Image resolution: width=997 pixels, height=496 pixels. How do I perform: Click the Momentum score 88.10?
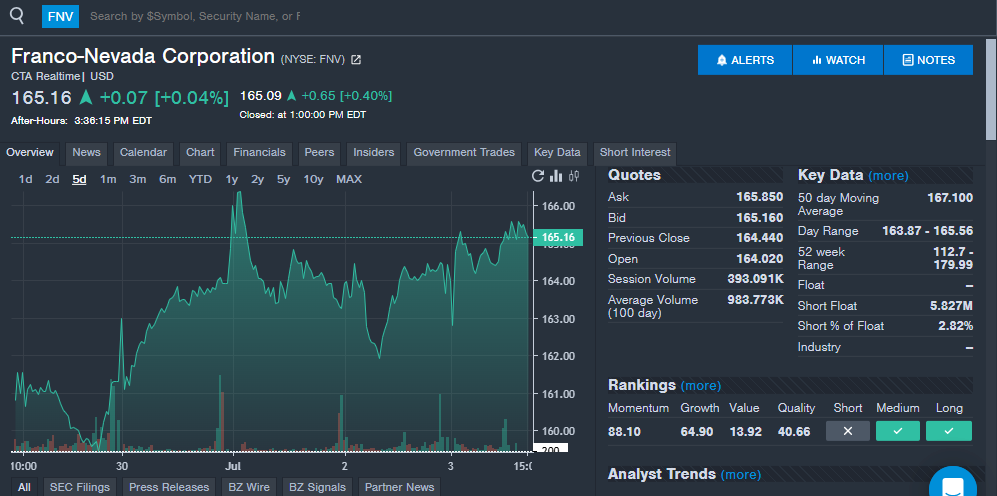tap(624, 432)
